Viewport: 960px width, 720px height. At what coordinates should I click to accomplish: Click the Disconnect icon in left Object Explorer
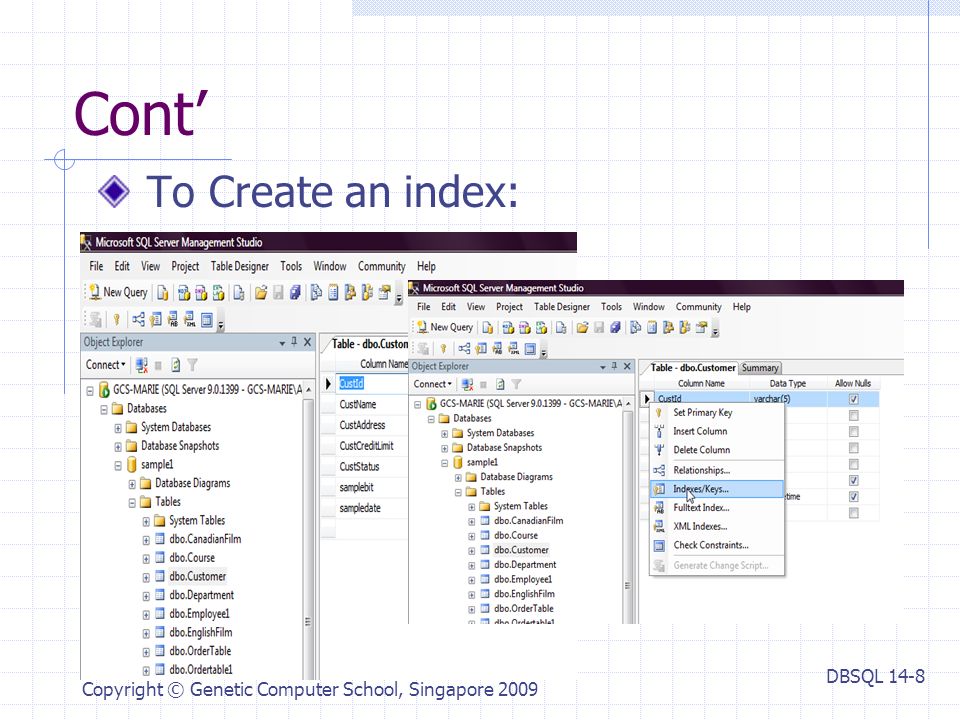141,366
